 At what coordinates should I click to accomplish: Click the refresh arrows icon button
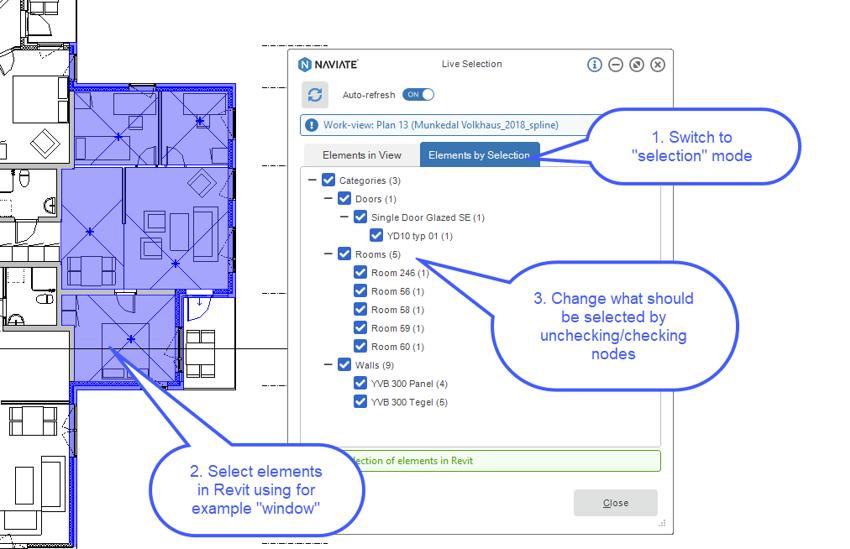[x=315, y=95]
